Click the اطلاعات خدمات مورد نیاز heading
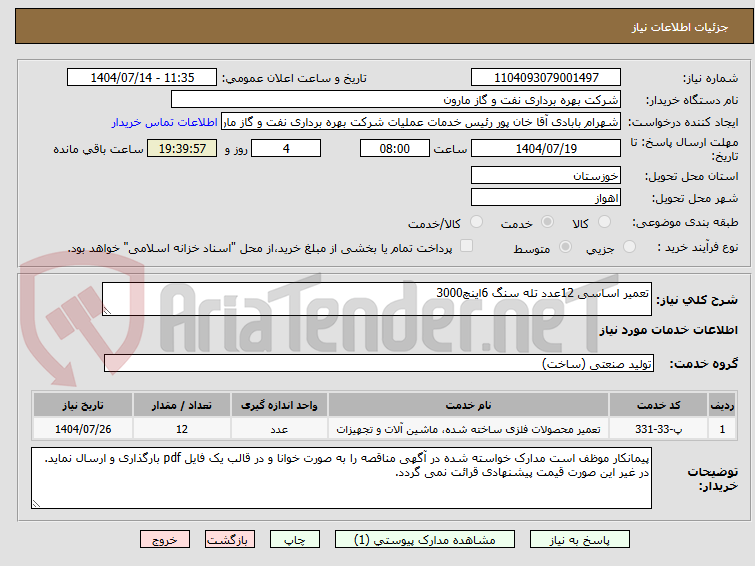This screenshot has width=755, height=566. 668,330
